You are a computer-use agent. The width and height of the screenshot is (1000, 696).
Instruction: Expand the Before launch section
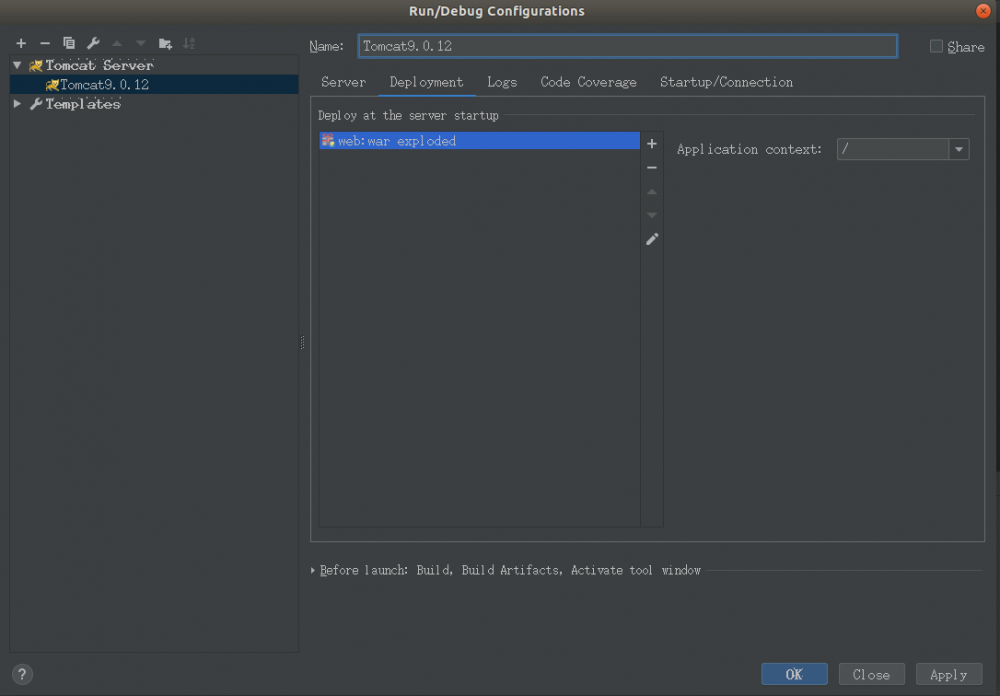[311, 570]
